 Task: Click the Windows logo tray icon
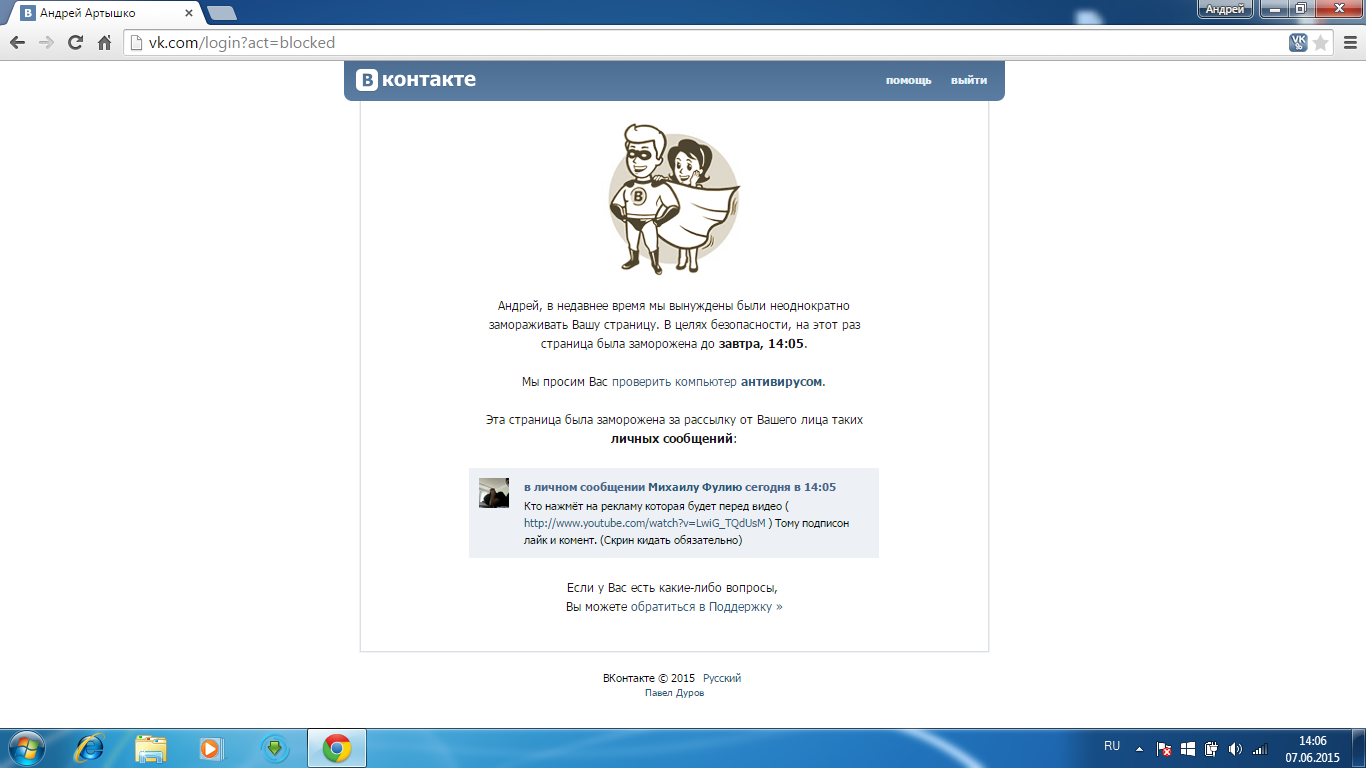[1188, 748]
